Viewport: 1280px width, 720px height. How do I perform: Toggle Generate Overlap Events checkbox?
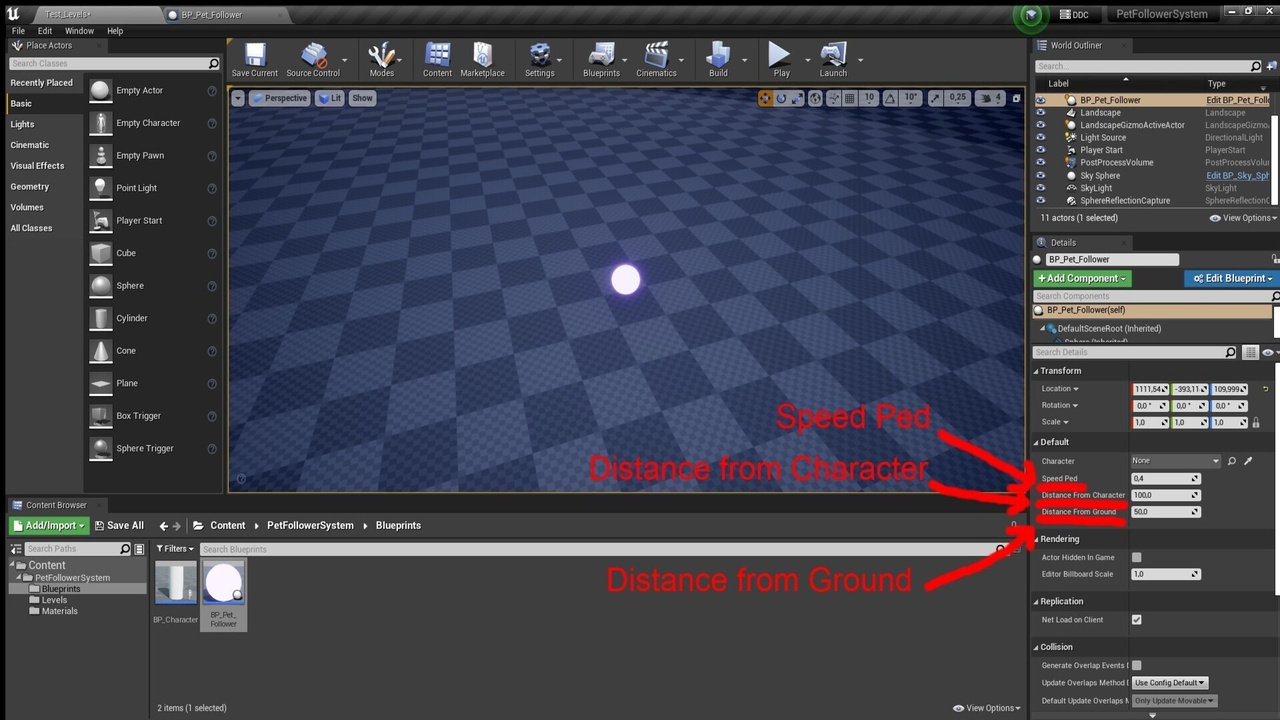pyautogui.click(x=1136, y=665)
